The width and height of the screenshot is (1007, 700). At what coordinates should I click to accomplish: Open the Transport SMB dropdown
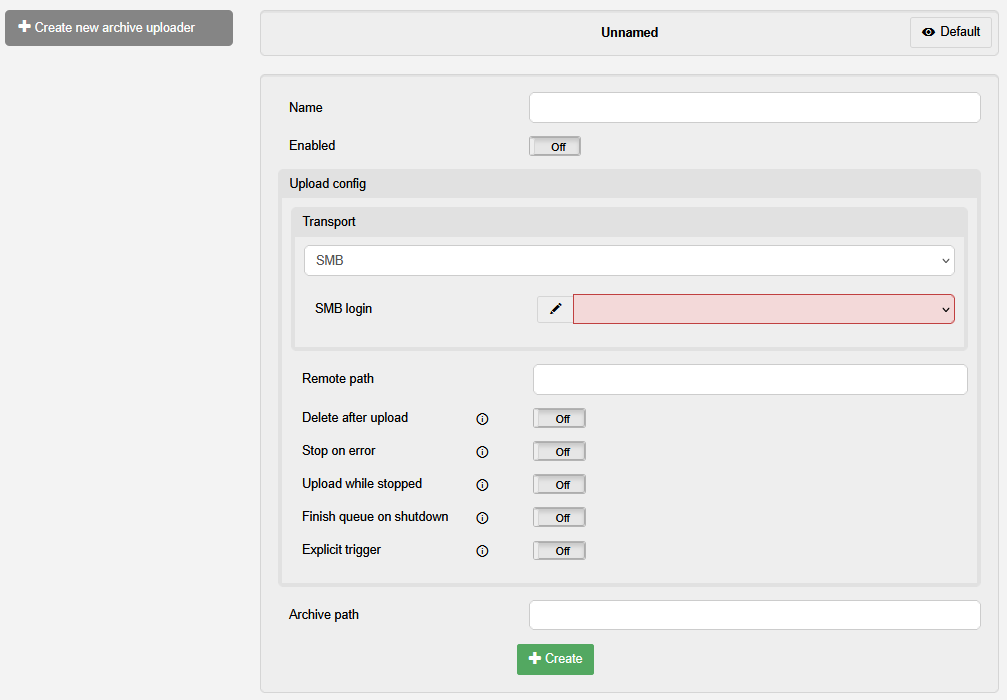629,261
